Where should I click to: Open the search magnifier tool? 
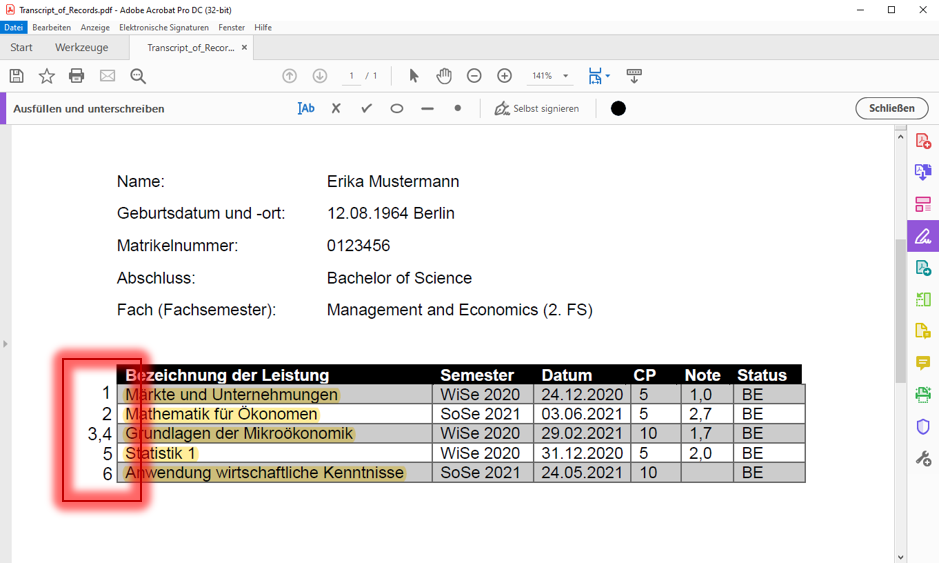pos(138,76)
